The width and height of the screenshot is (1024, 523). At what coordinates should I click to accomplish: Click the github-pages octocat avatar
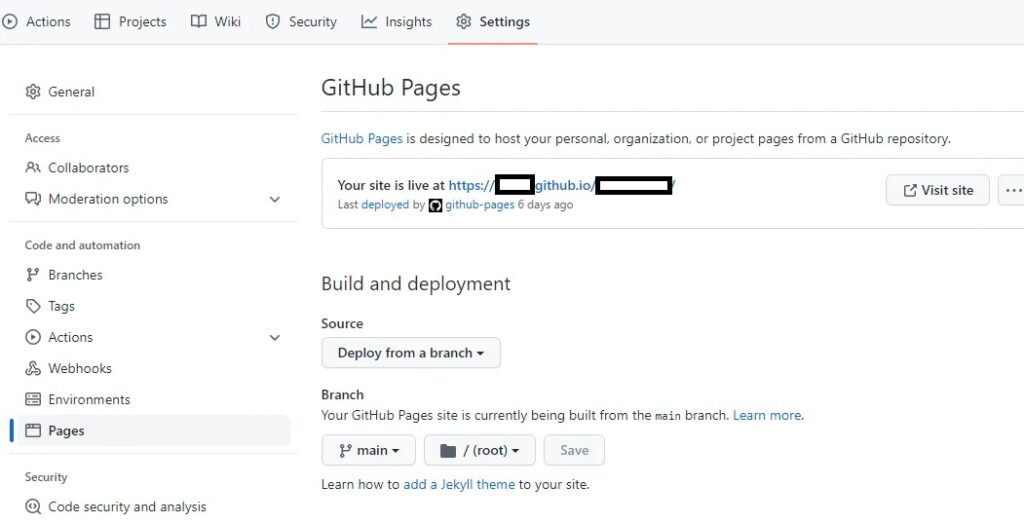(436, 205)
